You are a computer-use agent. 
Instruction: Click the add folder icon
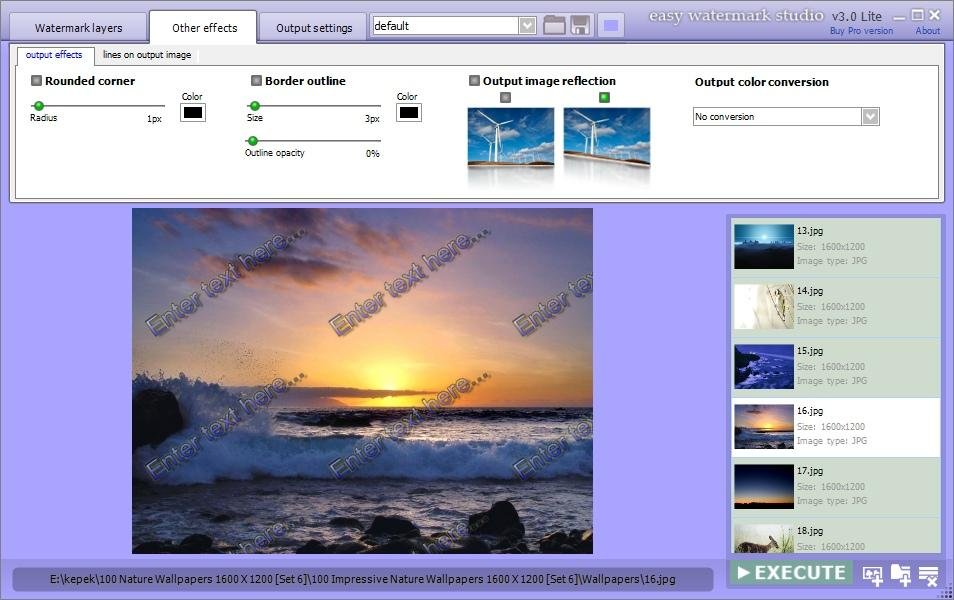(901, 575)
